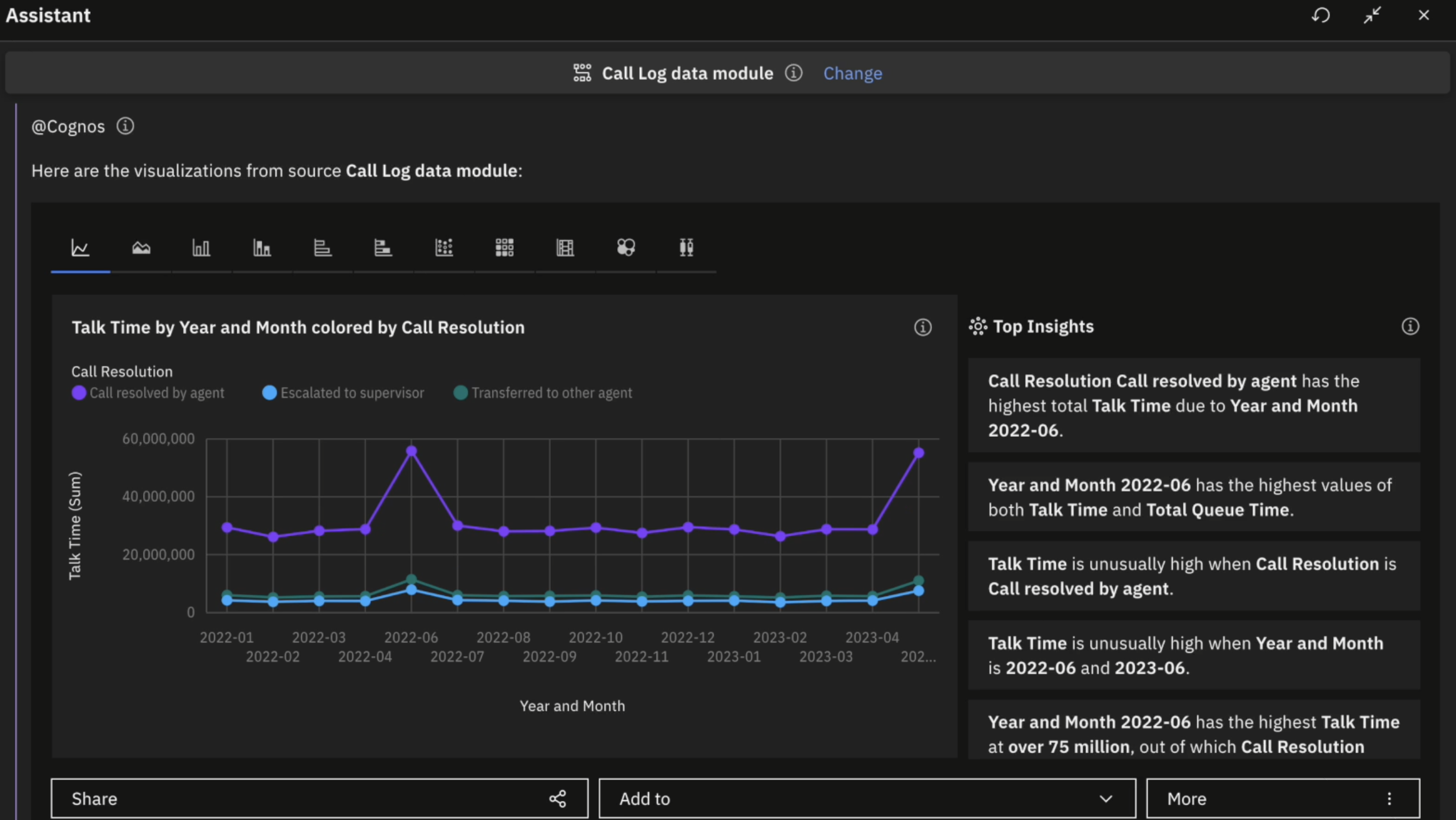Choose the column chart visualization

pyautogui.click(x=202, y=247)
